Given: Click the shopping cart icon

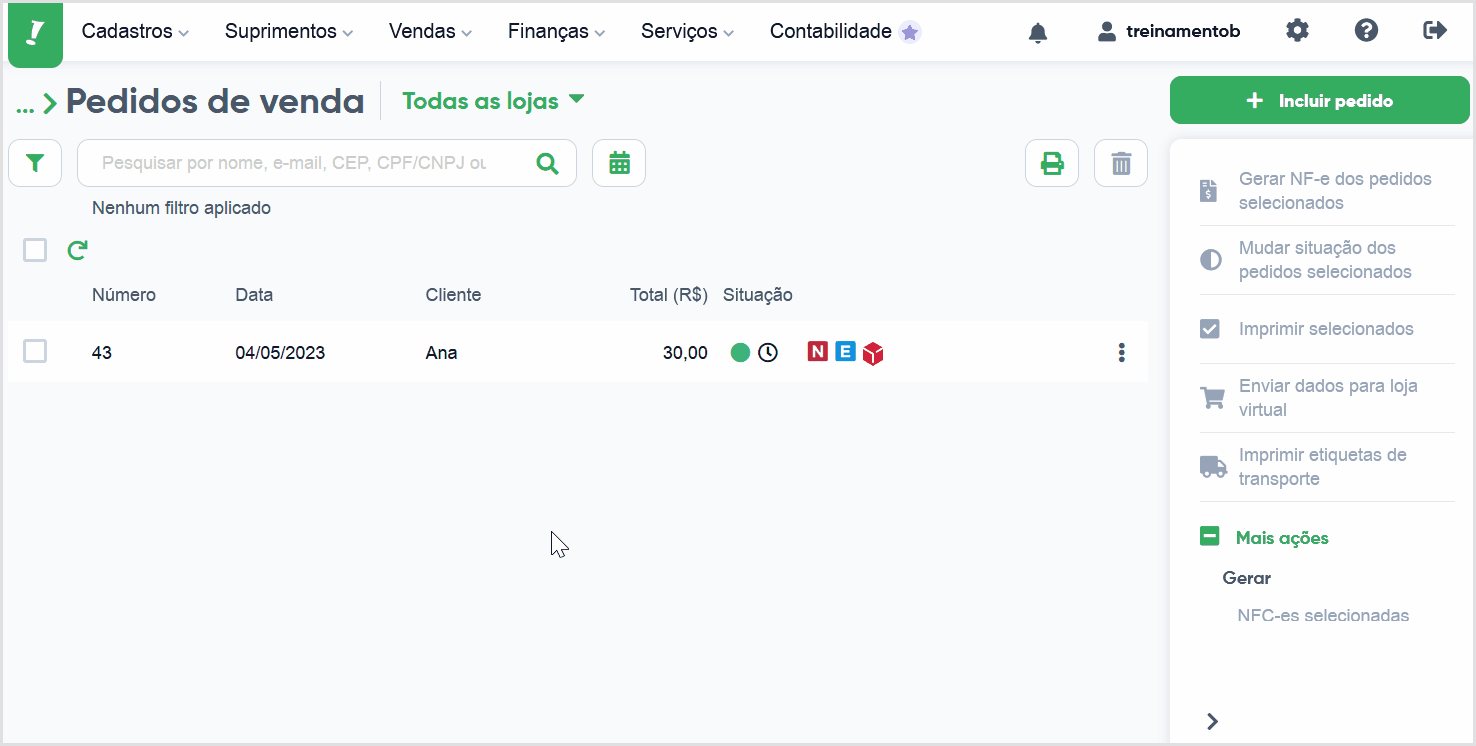Looking at the screenshot, I should coord(1212,398).
